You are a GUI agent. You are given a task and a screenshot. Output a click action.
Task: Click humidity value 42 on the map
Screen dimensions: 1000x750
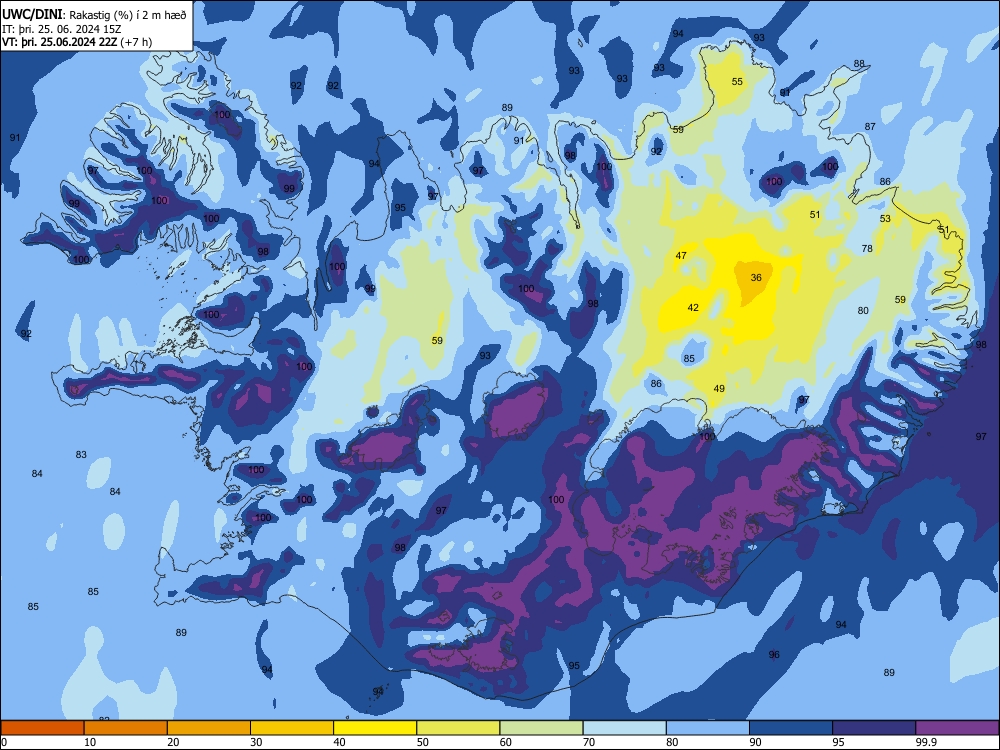(x=693, y=307)
